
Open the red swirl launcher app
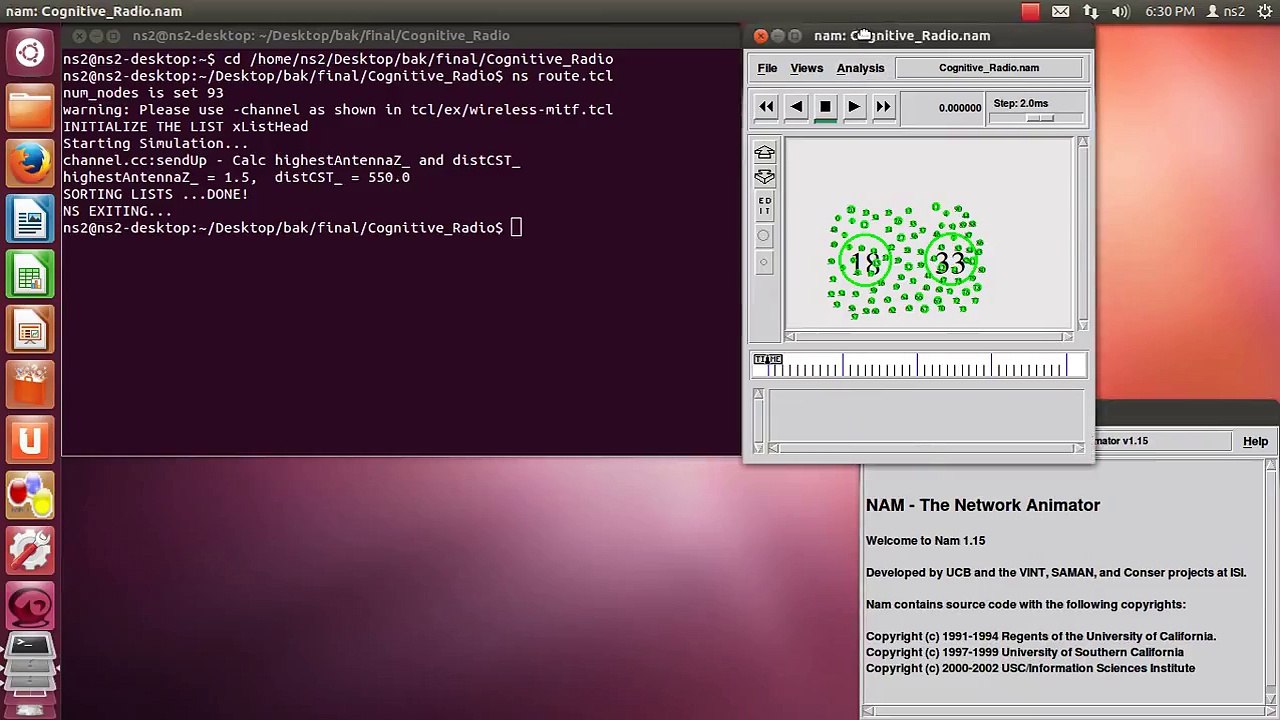[x=30, y=607]
